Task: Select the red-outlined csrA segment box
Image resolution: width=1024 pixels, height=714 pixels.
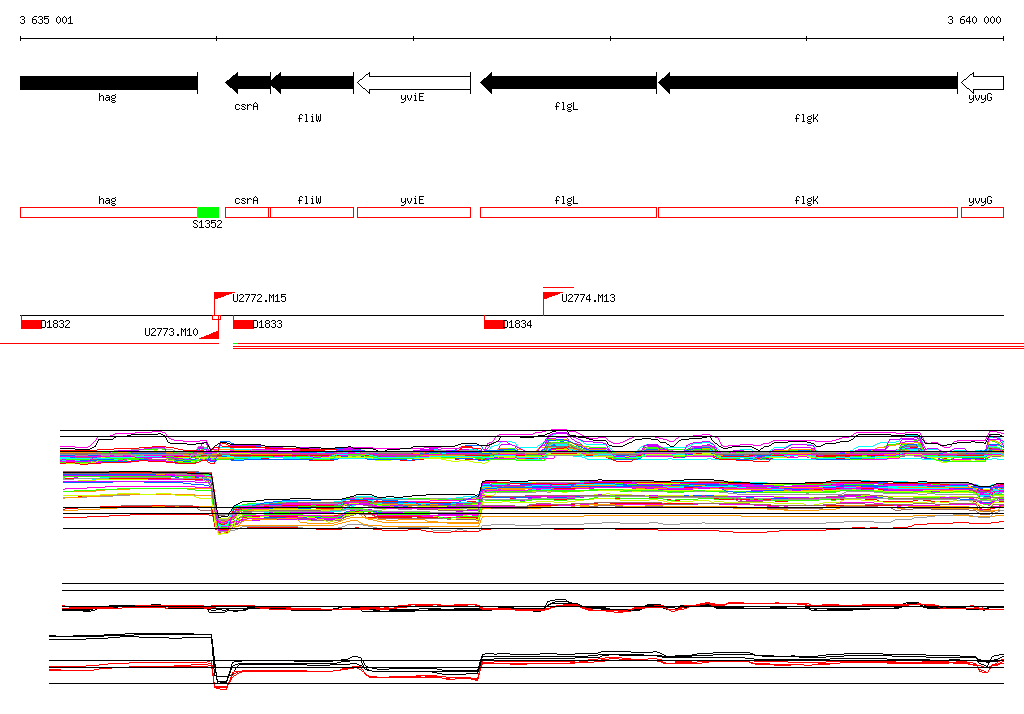Action: coord(247,212)
